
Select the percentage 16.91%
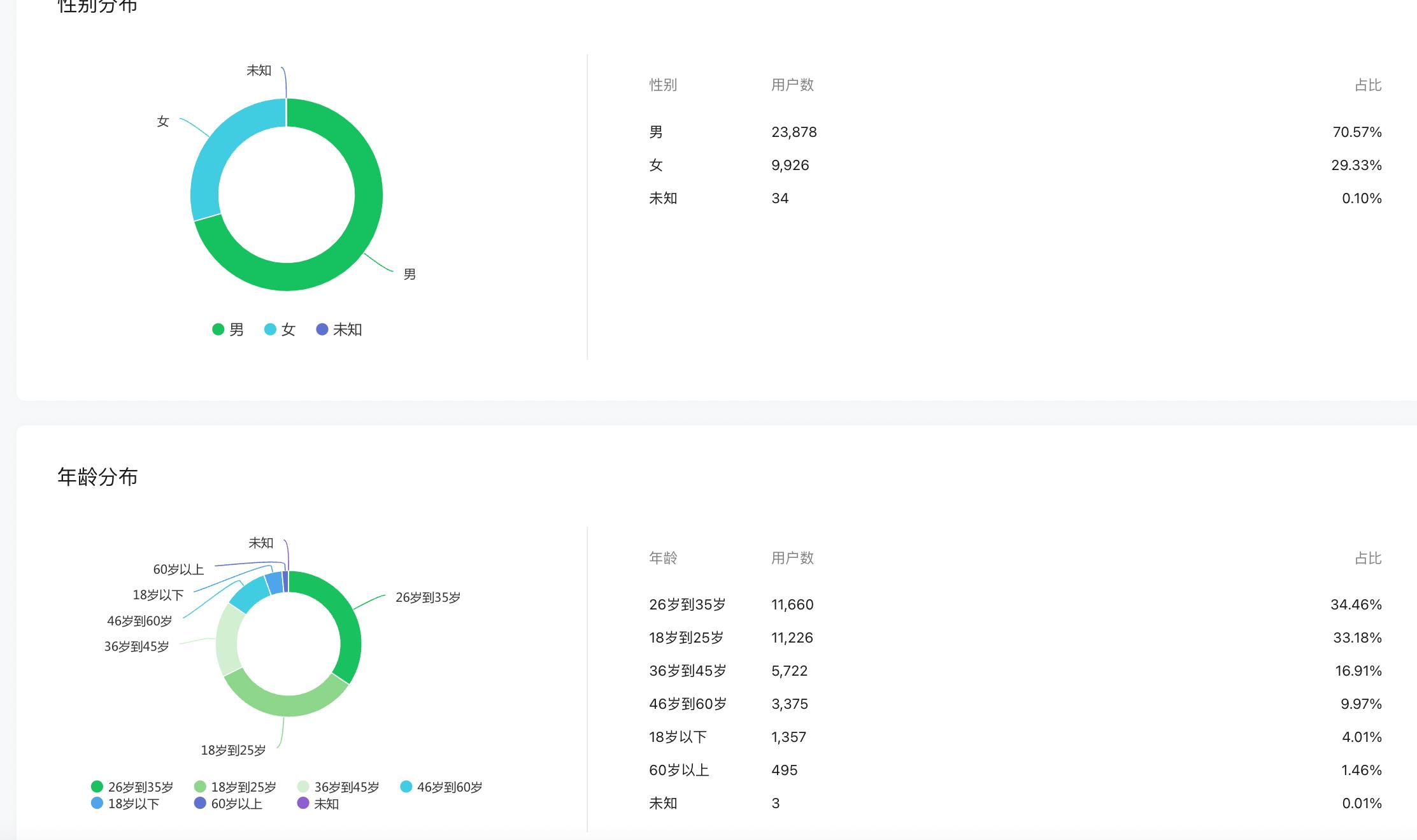(1358, 671)
